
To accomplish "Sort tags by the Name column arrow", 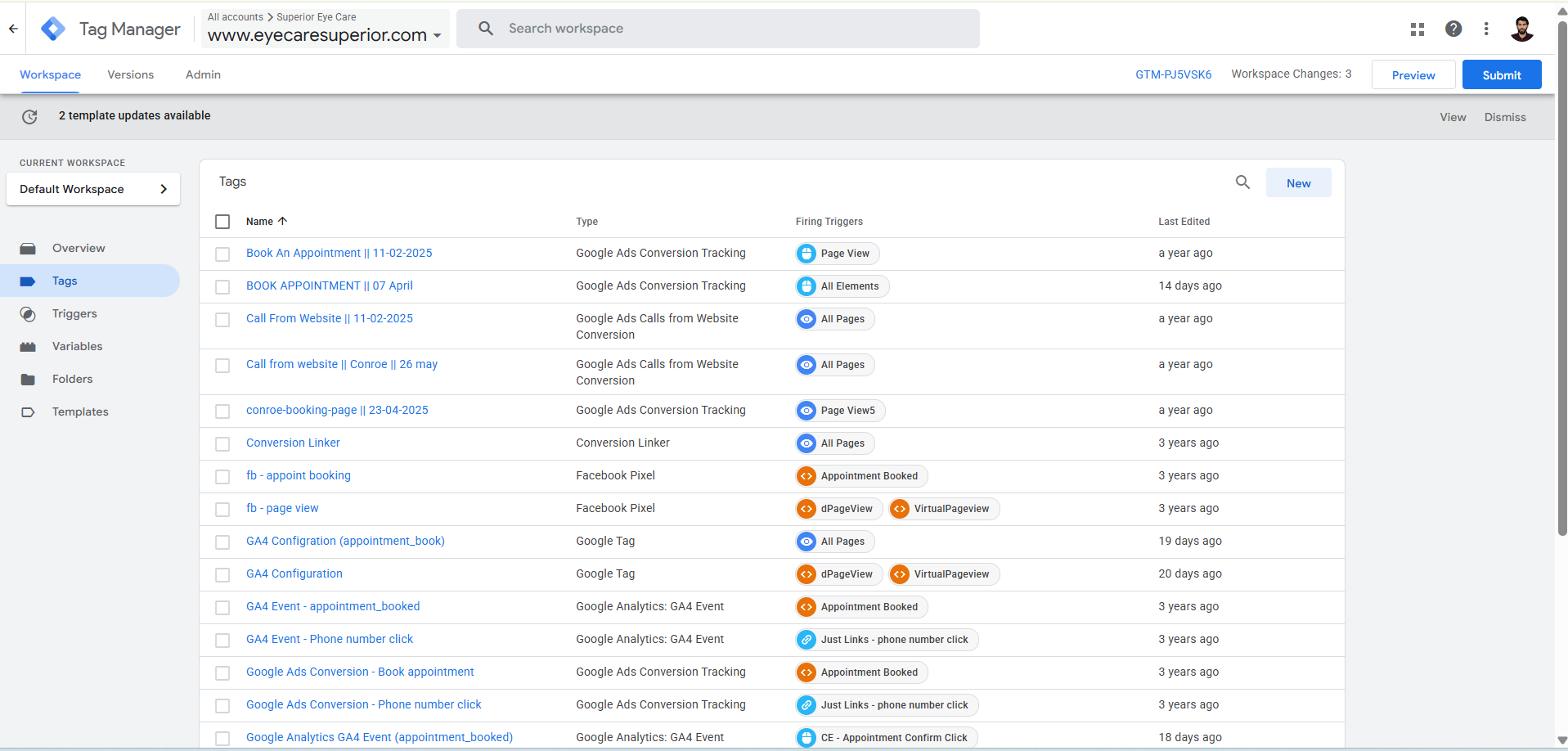I will 282,222.
